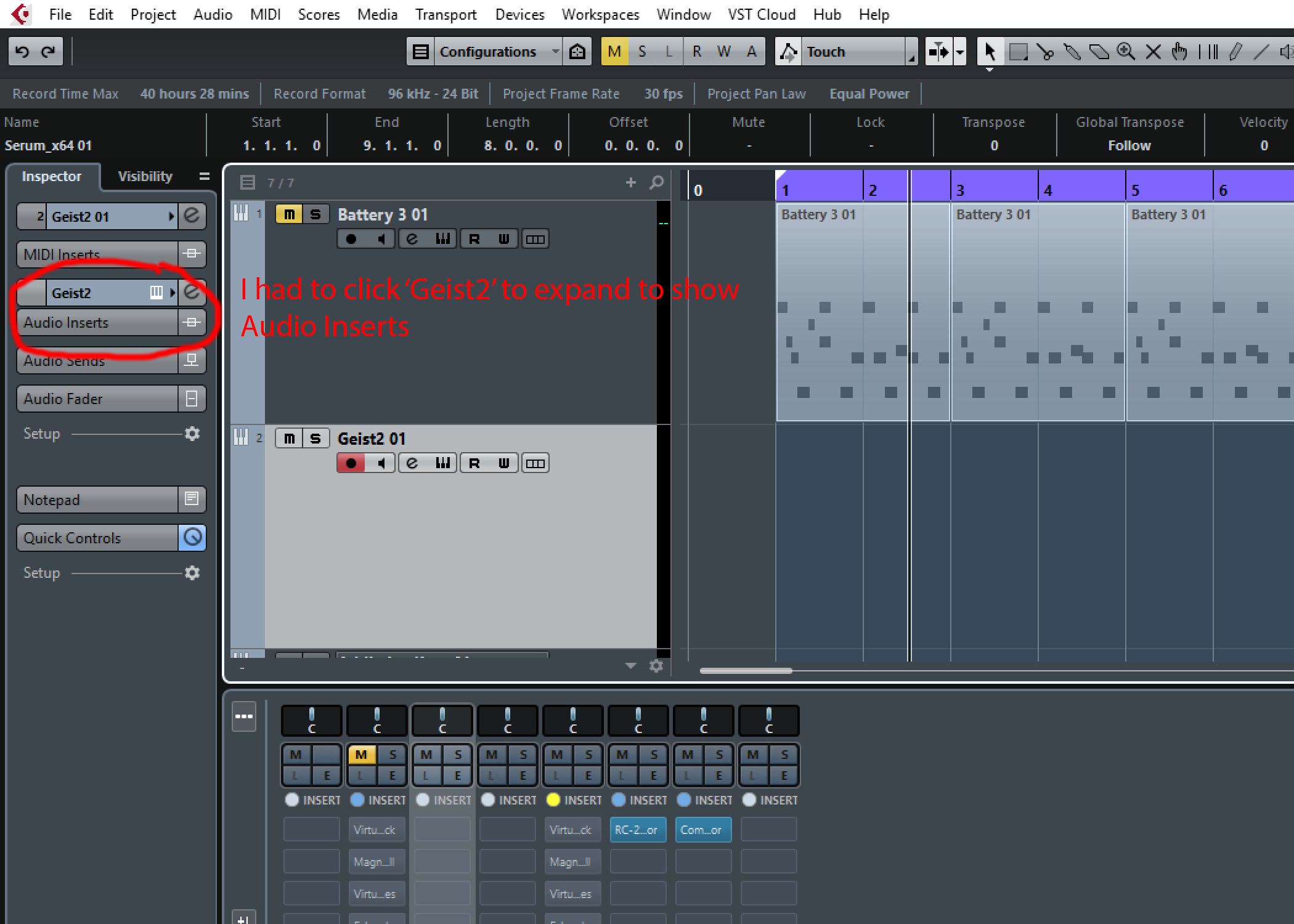Toggle Read automation on Geist2 01 track
This screenshot has width=1294, height=924.
click(x=474, y=463)
